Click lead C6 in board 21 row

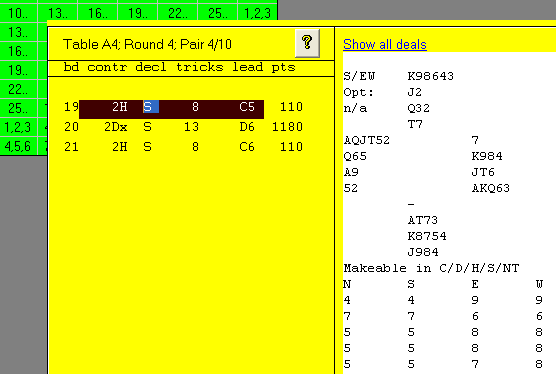pyautogui.click(x=247, y=147)
